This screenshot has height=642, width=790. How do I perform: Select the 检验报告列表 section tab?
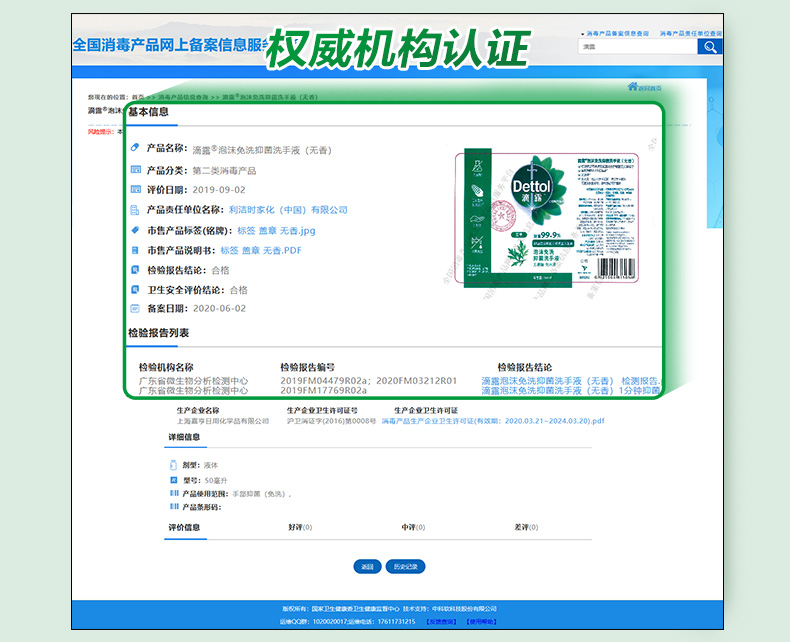click(158, 333)
